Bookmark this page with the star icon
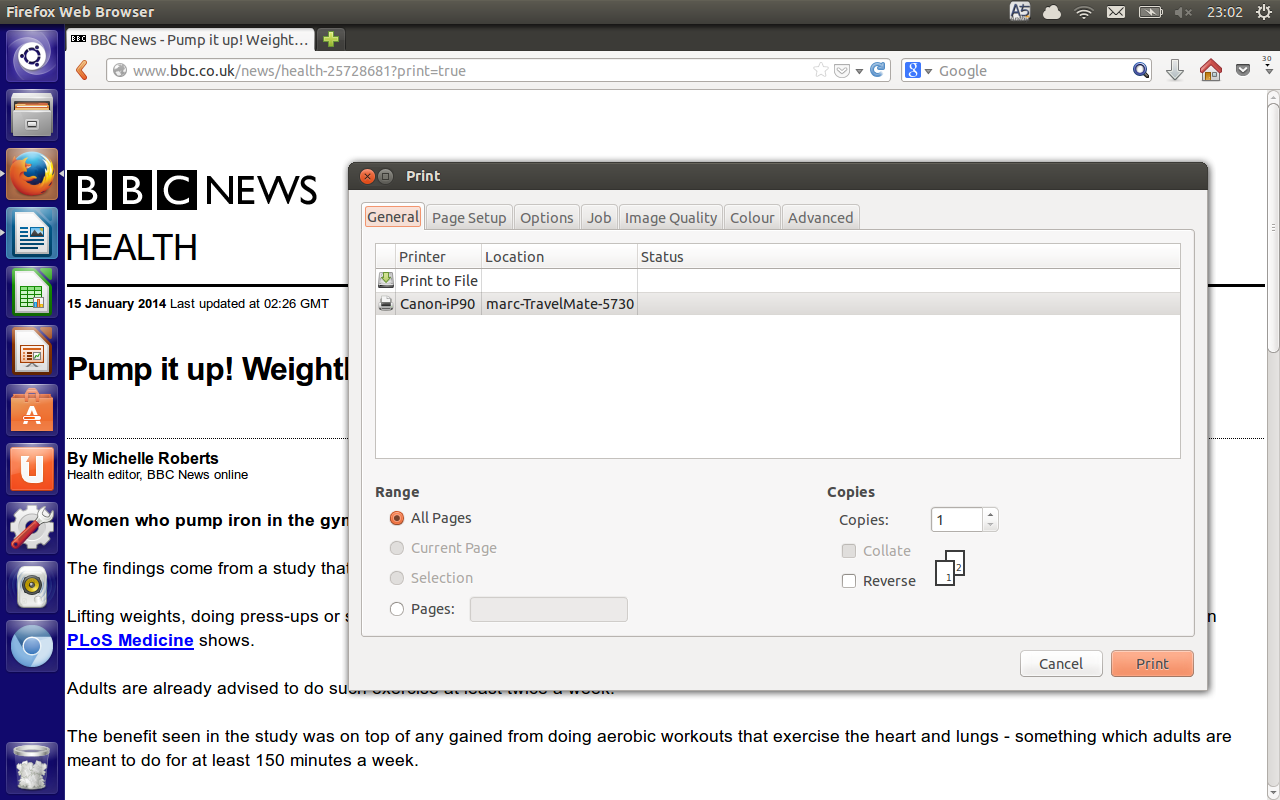 [x=821, y=70]
